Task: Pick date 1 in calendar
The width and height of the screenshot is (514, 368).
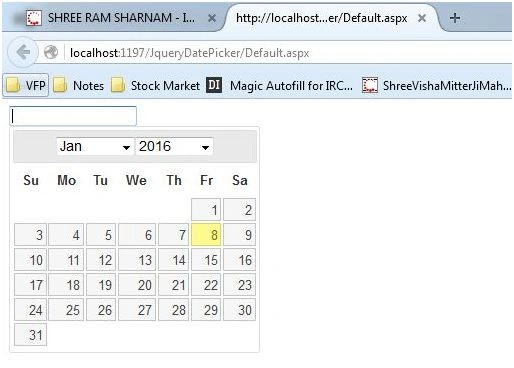Action: (x=206, y=210)
